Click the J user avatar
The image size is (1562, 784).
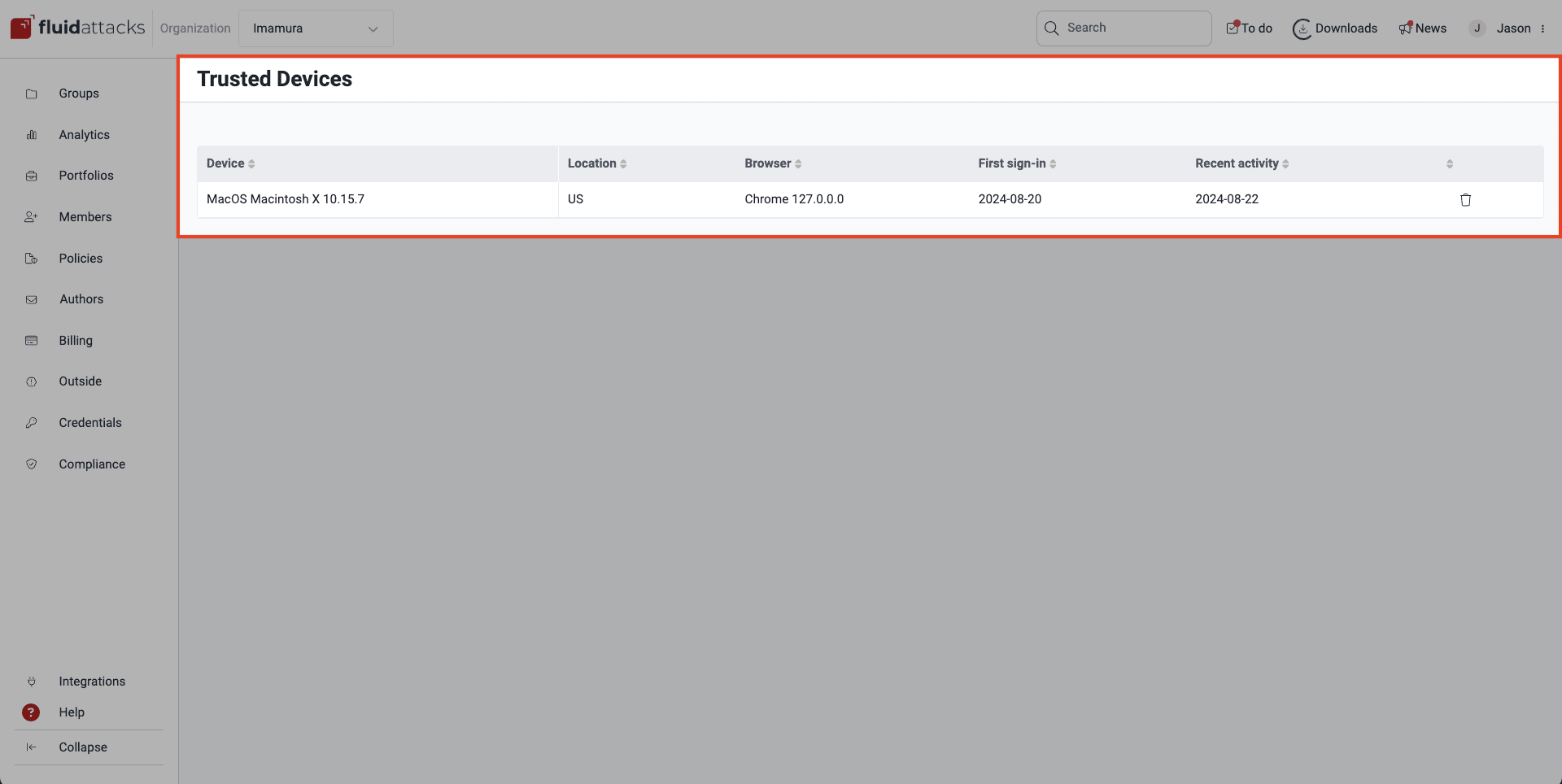[1477, 28]
